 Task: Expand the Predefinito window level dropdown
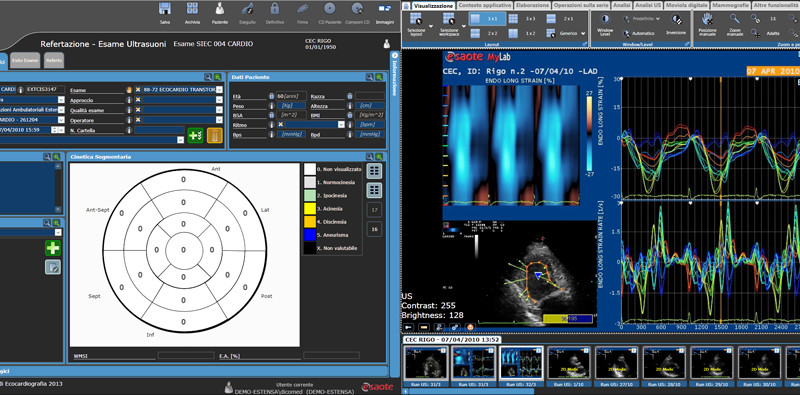tap(658, 19)
